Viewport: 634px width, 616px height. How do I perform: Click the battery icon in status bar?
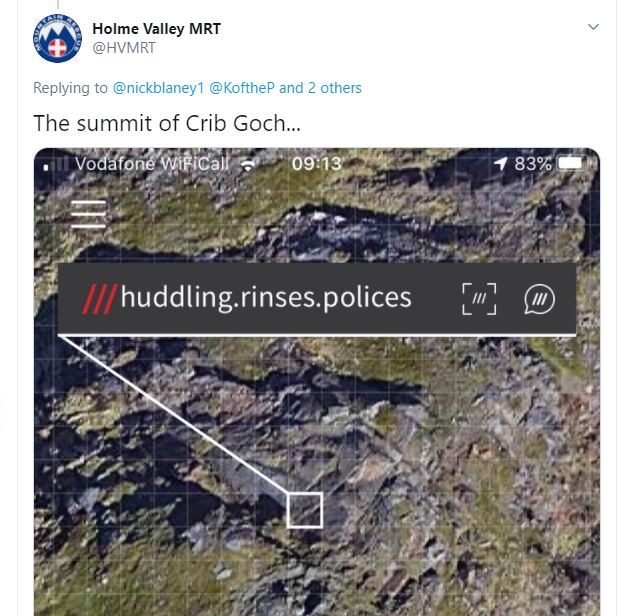coord(572,163)
